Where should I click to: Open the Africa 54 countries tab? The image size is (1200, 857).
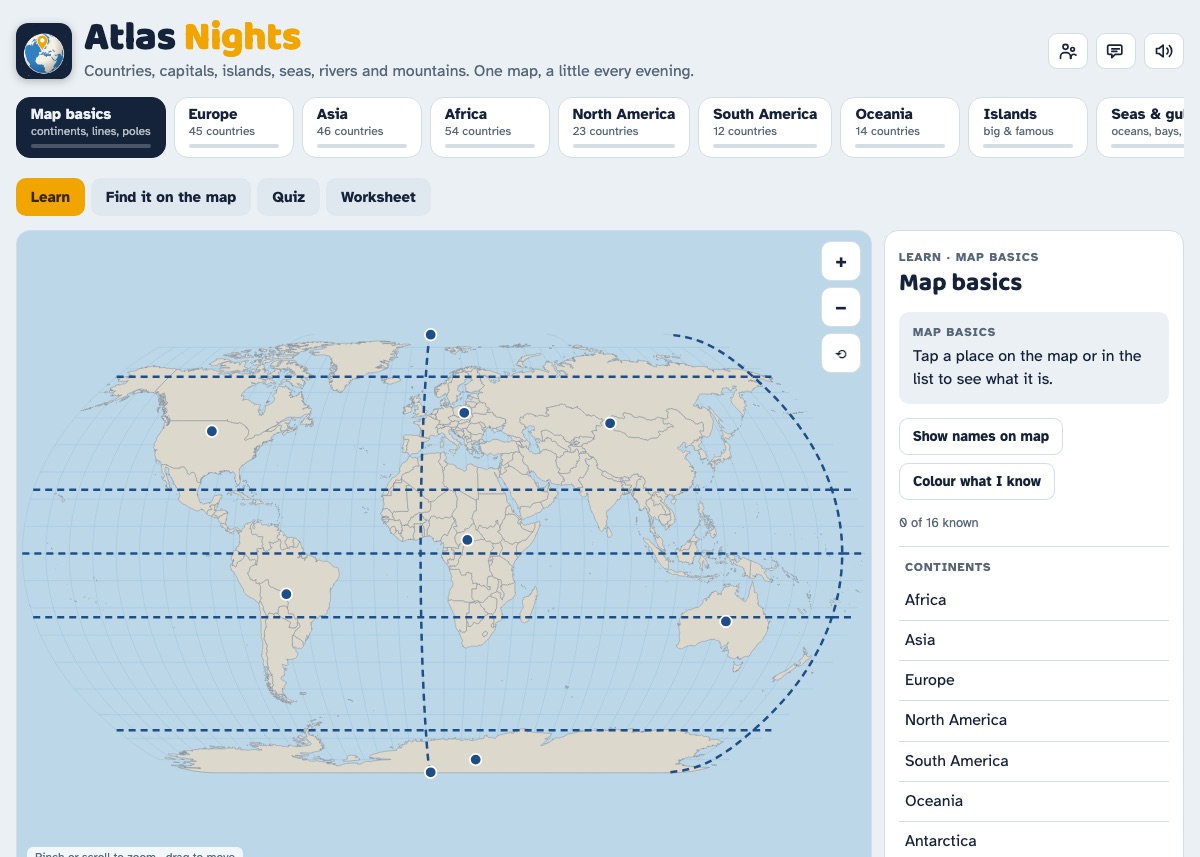(x=490, y=127)
